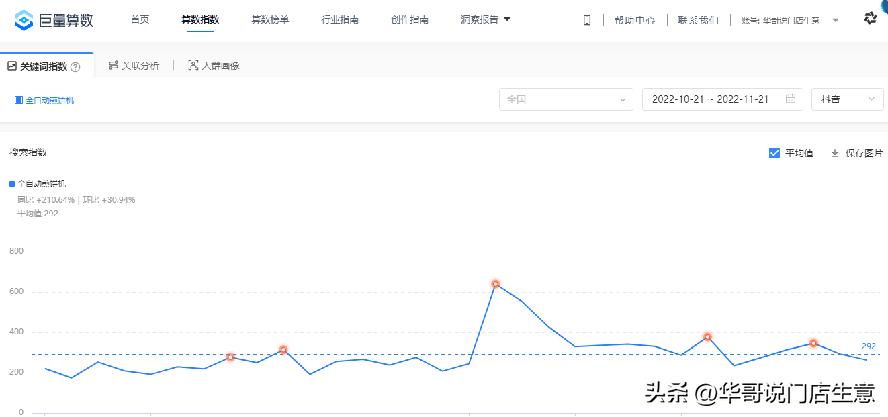Expand the 洞察报告 dropdown menu
Screen dimensions: 888x417
[x=486, y=20]
